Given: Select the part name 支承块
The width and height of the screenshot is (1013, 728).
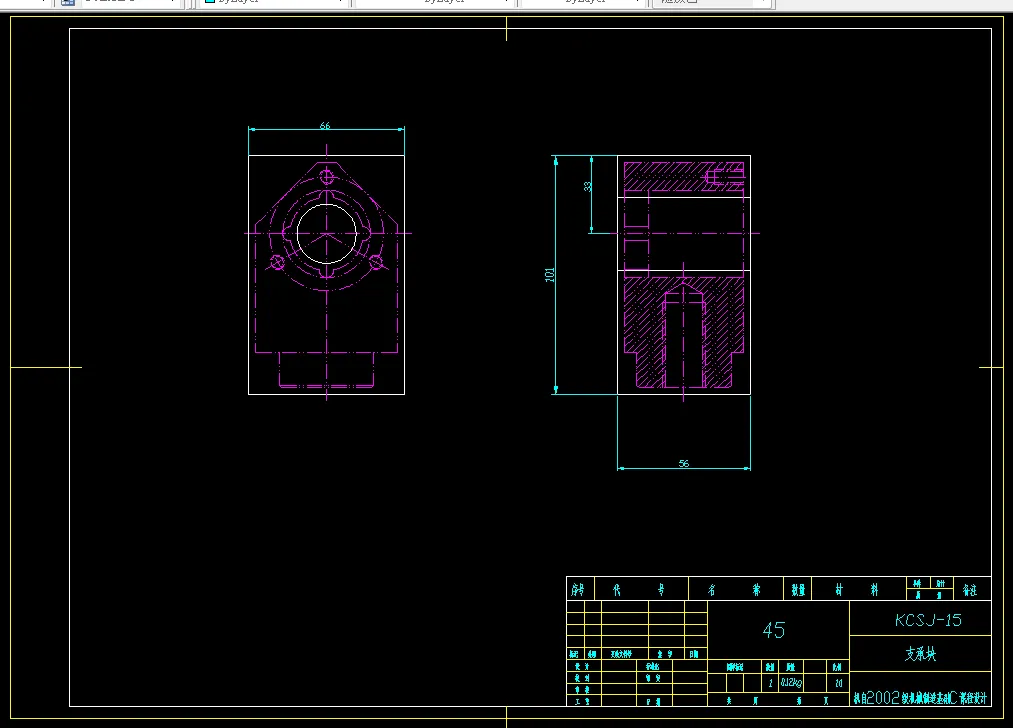Looking at the screenshot, I should pos(921,654).
